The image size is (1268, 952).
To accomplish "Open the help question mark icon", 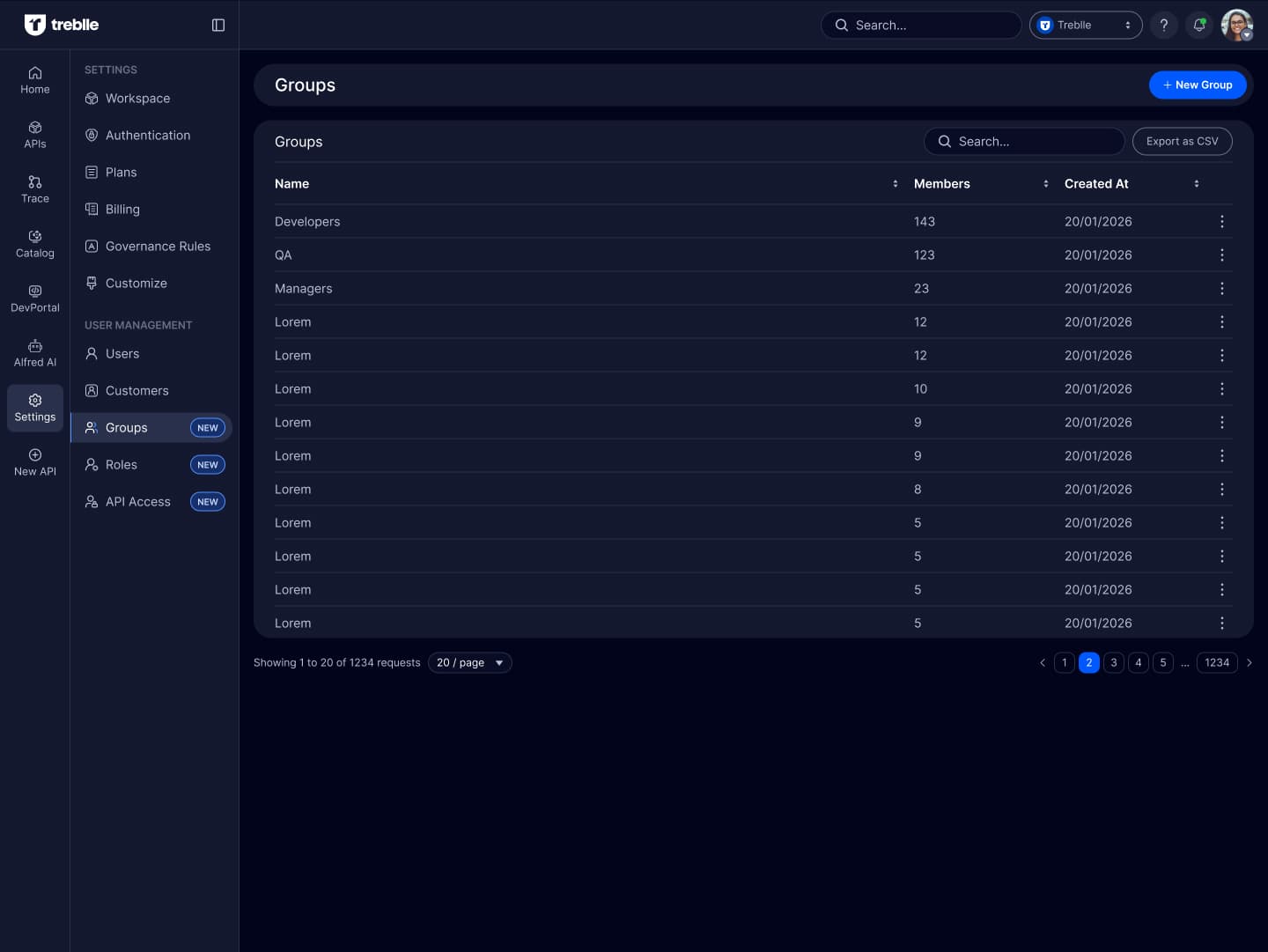I will 1163,26.
